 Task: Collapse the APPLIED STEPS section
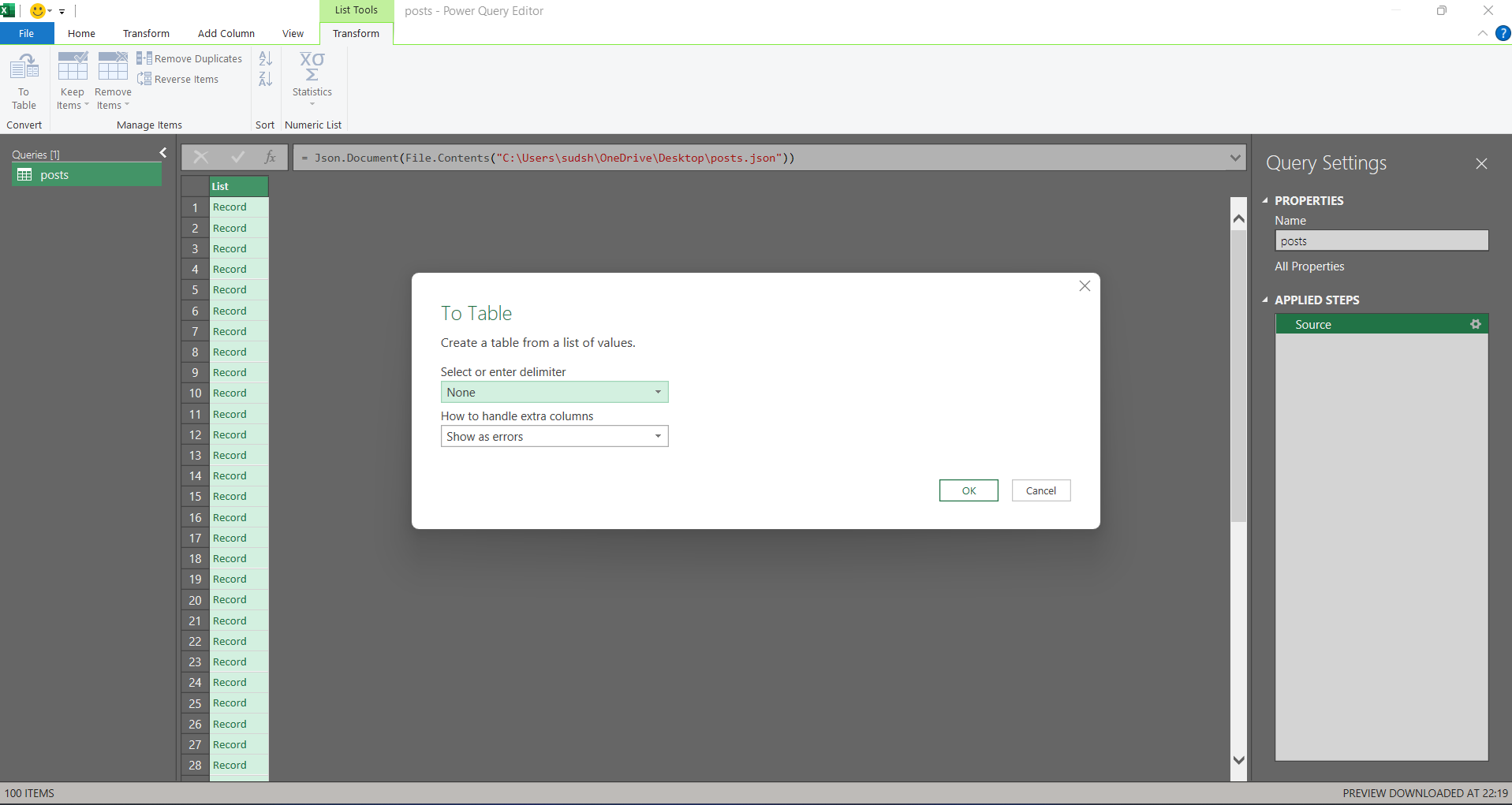click(x=1266, y=300)
